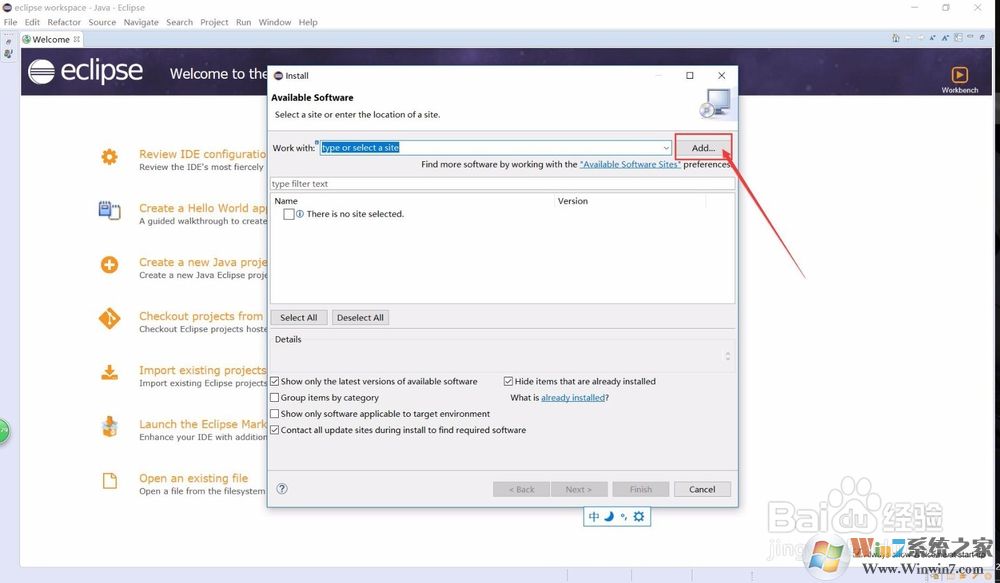
Task: Open the Source menu
Action: tap(102, 22)
